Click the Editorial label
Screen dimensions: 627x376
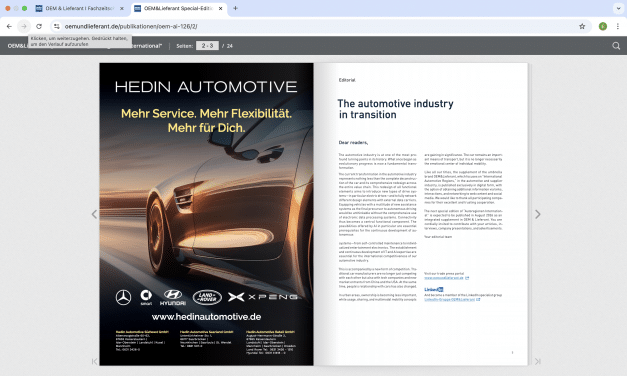click(x=347, y=80)
